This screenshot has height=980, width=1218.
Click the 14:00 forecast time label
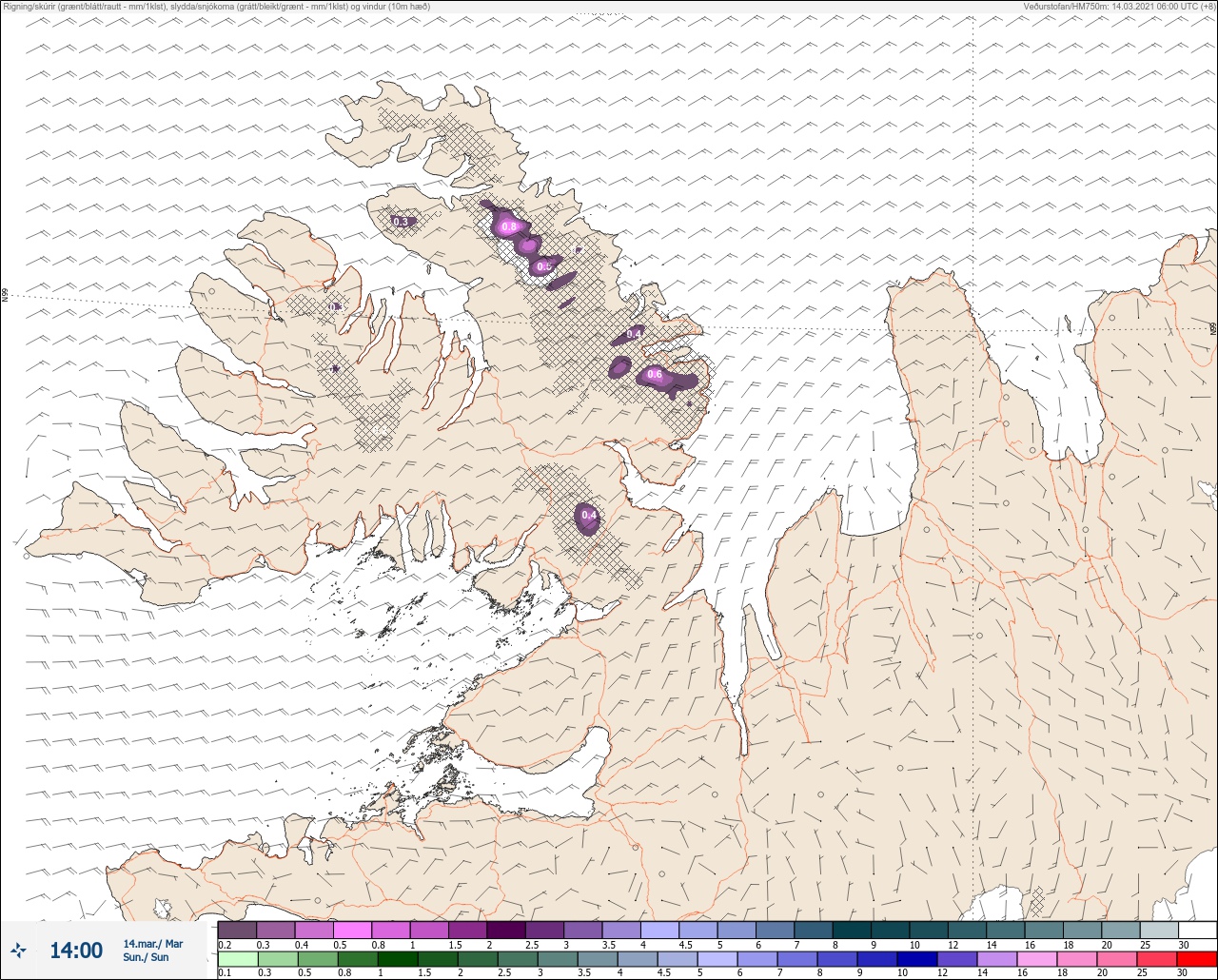point(76,951)
